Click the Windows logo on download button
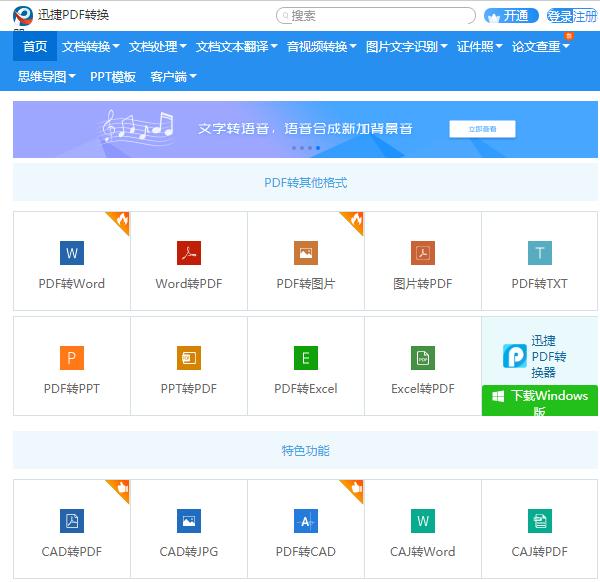The image size is (600, 582). click(498, 396)
